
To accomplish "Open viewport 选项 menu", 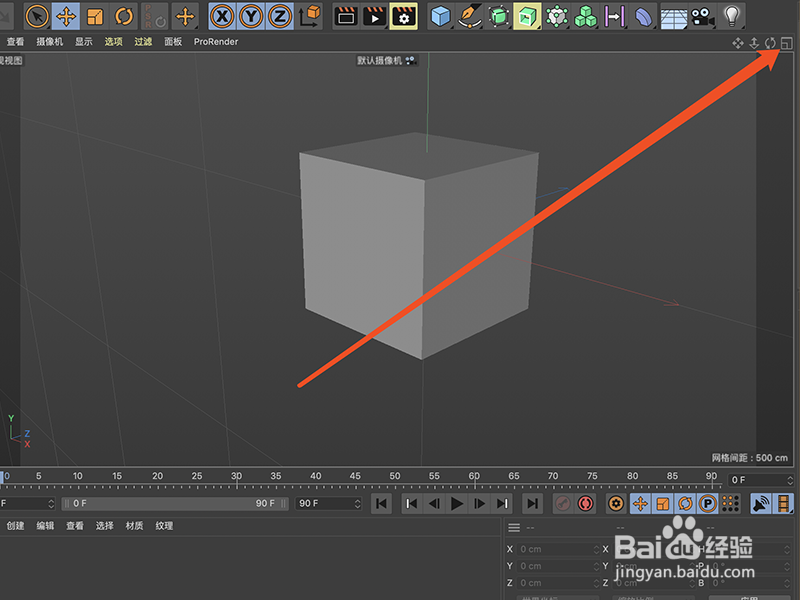I will click(x=113, y=42).
